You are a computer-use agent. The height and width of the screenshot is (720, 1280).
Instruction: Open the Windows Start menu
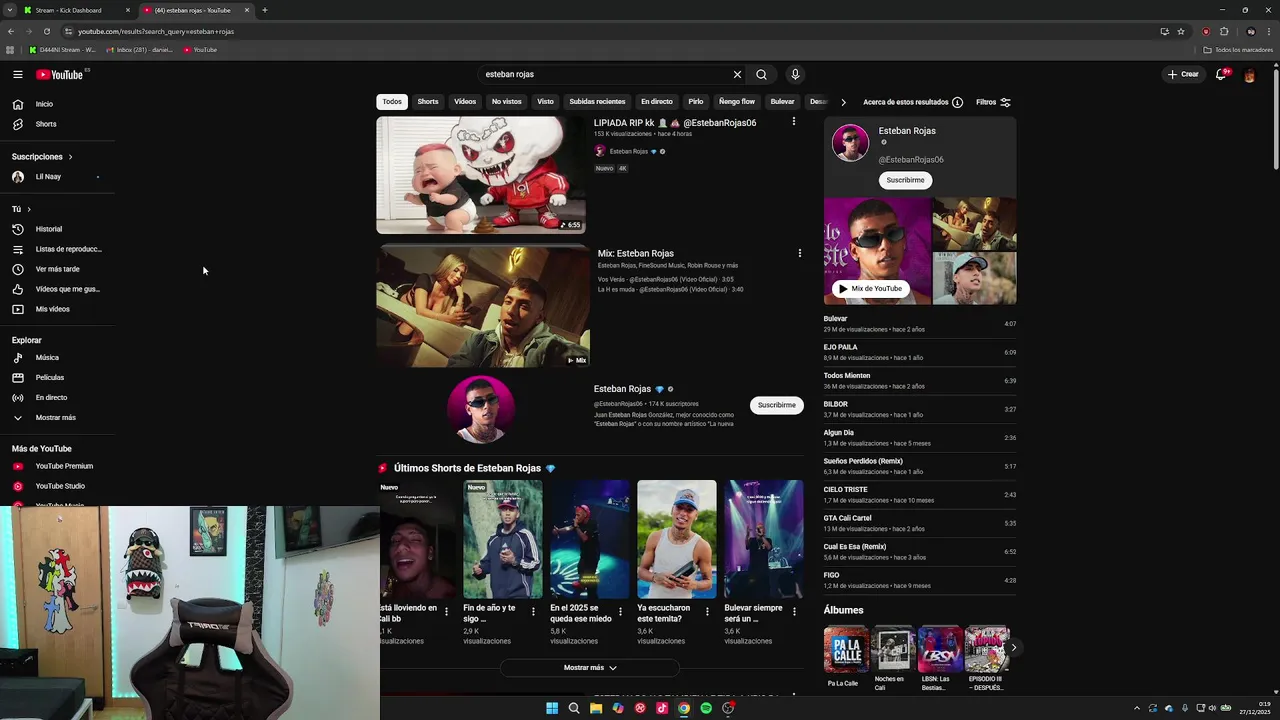[552, 708]
